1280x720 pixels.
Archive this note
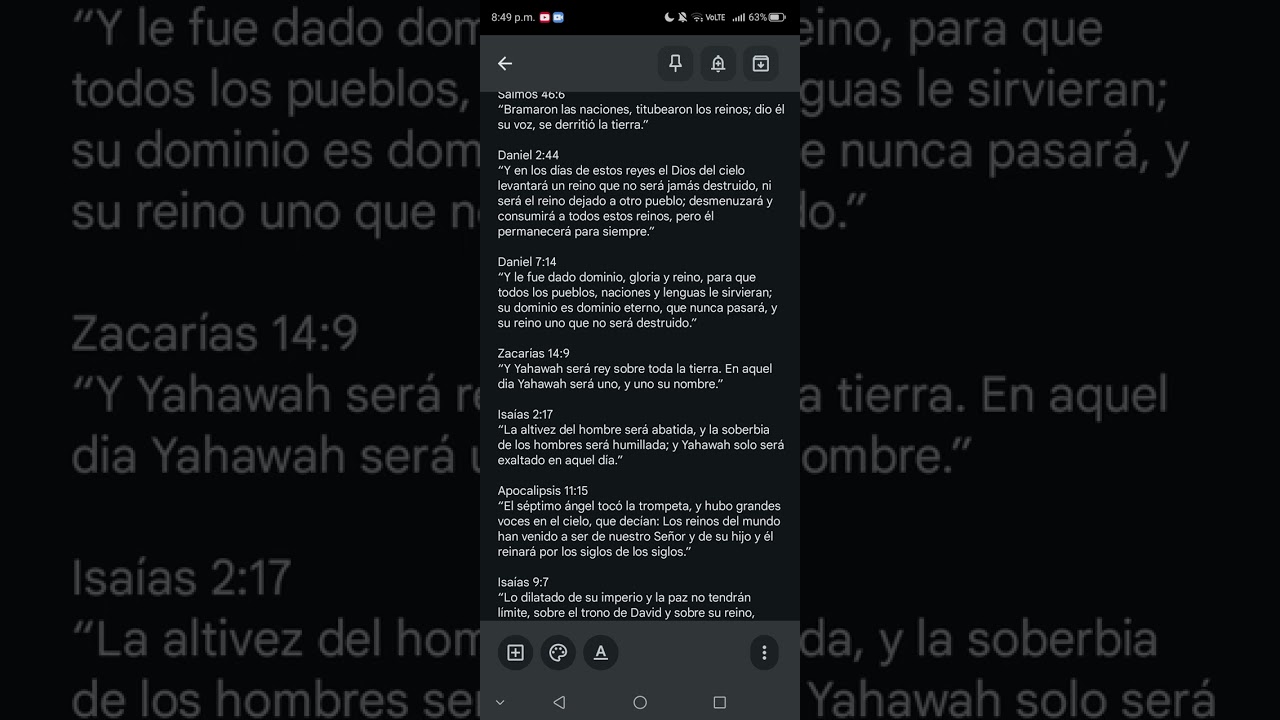[760, 64]
